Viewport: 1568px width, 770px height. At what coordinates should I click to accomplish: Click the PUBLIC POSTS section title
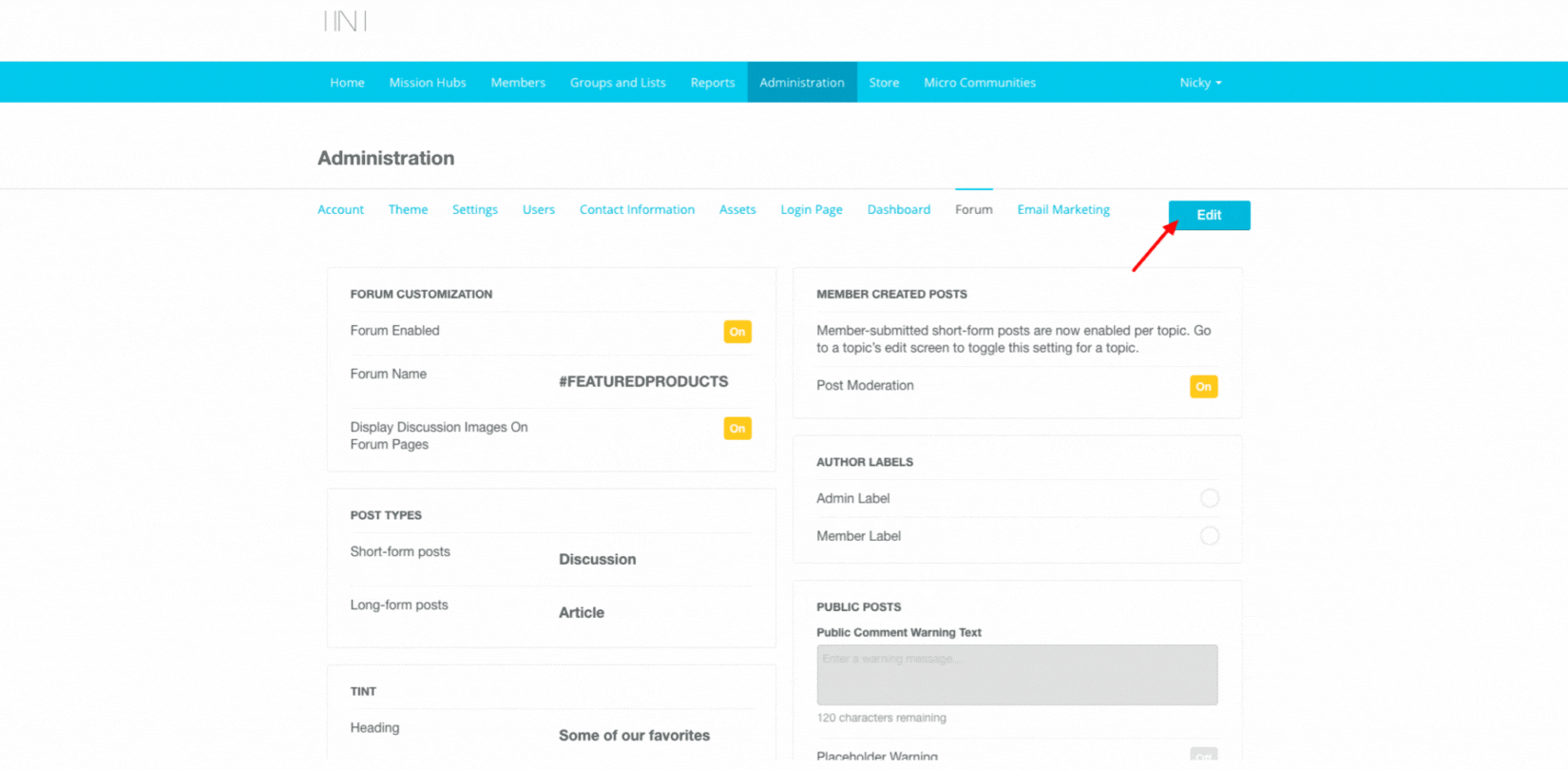click(859, 606)
